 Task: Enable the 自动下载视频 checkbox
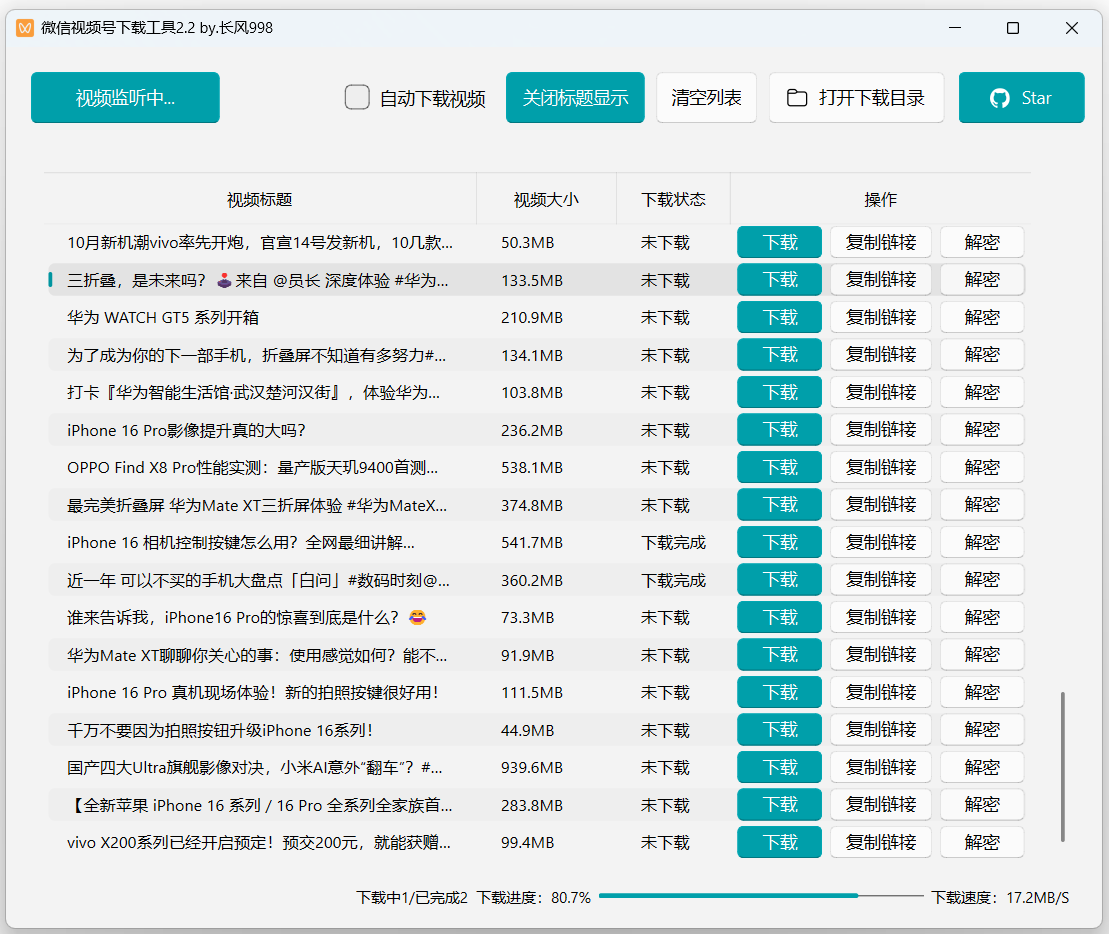(x=357, y=97)
